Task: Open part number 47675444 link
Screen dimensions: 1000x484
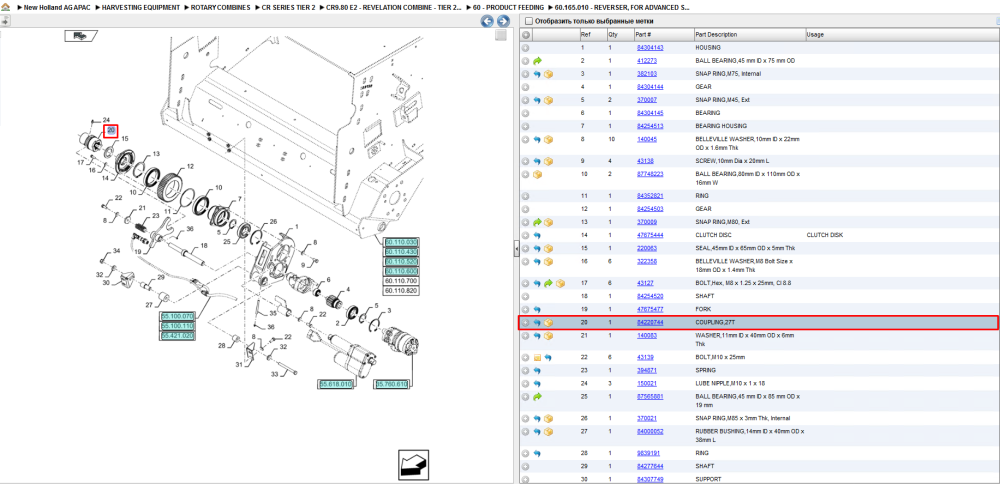Action: coord(650,235)
